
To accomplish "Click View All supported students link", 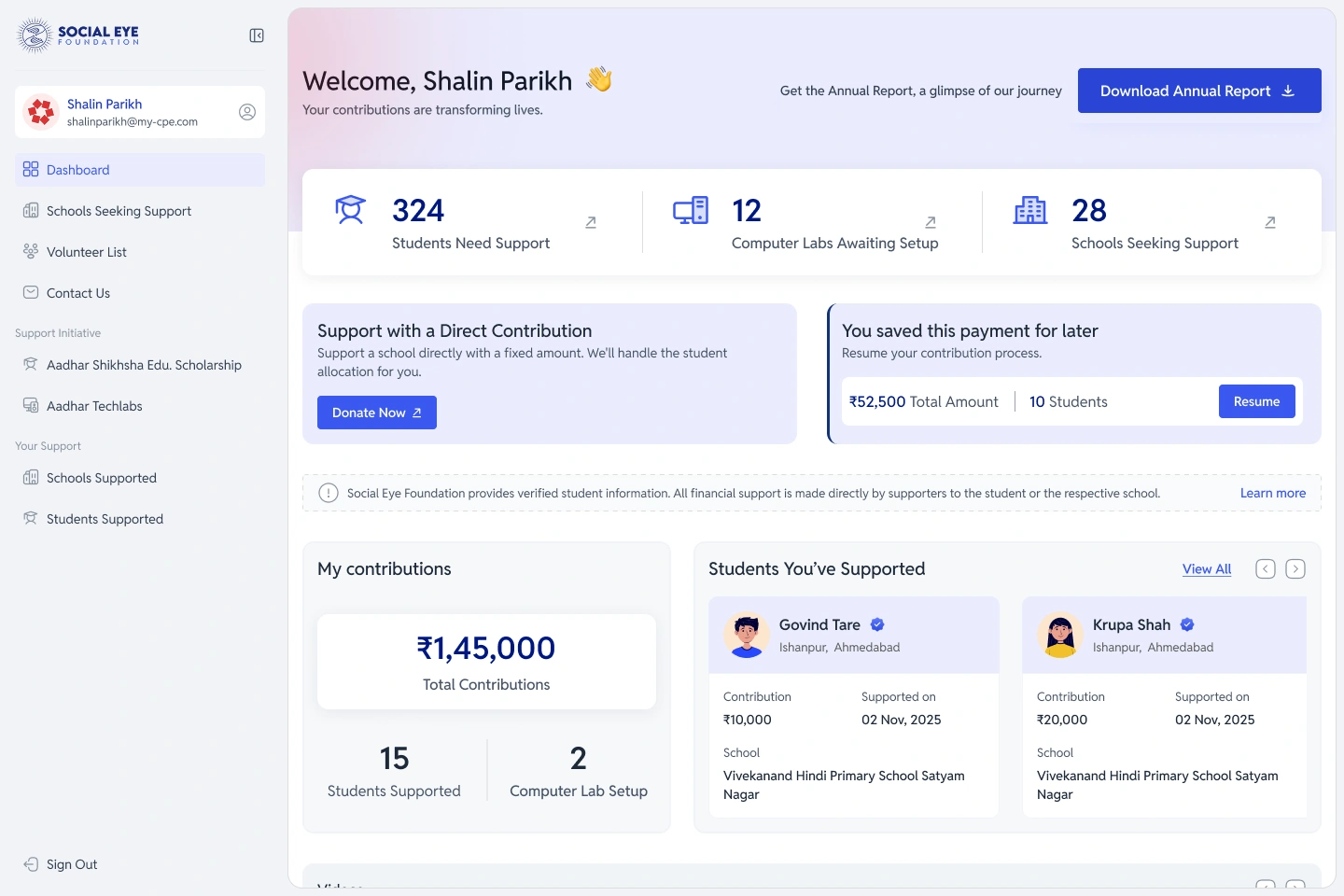I will pyautogui.click(x=1207, y=569).
